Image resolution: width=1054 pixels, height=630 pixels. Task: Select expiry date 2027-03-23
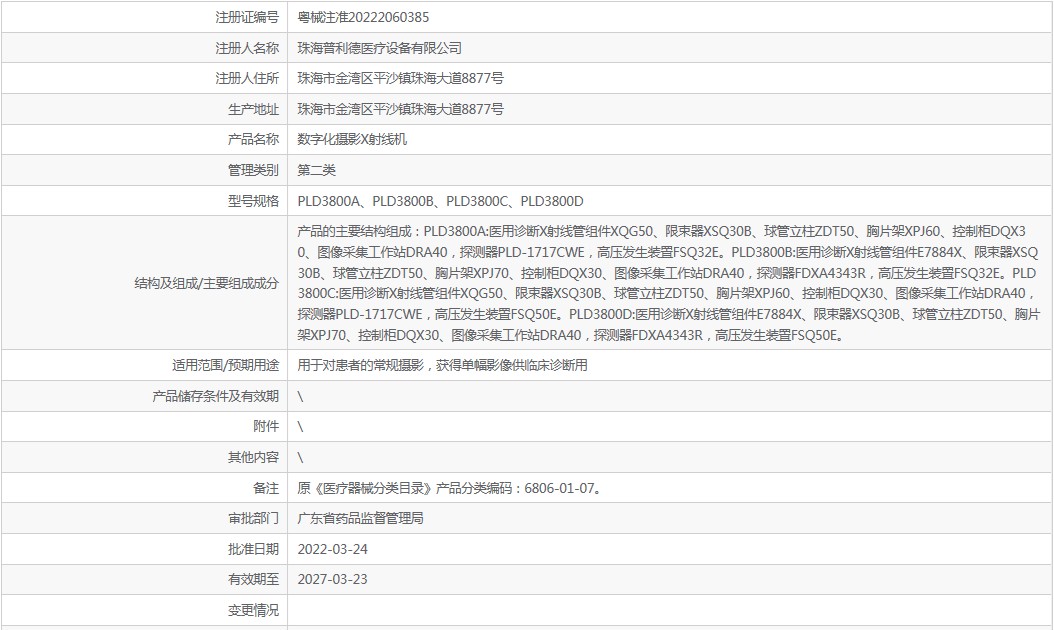click(333, 580)
